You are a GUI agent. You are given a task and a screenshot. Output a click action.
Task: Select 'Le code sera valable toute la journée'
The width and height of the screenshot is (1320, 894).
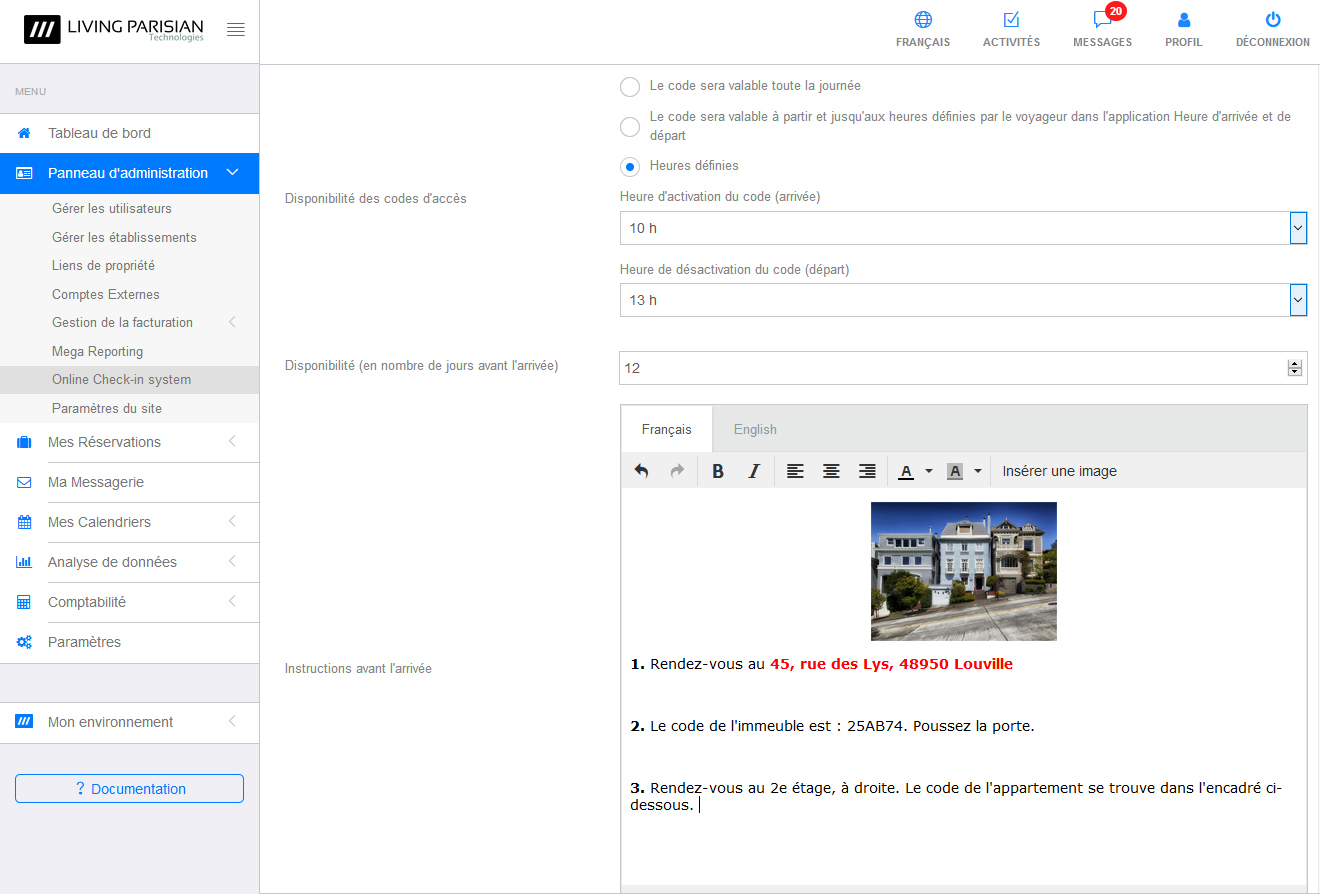[630, 87]
